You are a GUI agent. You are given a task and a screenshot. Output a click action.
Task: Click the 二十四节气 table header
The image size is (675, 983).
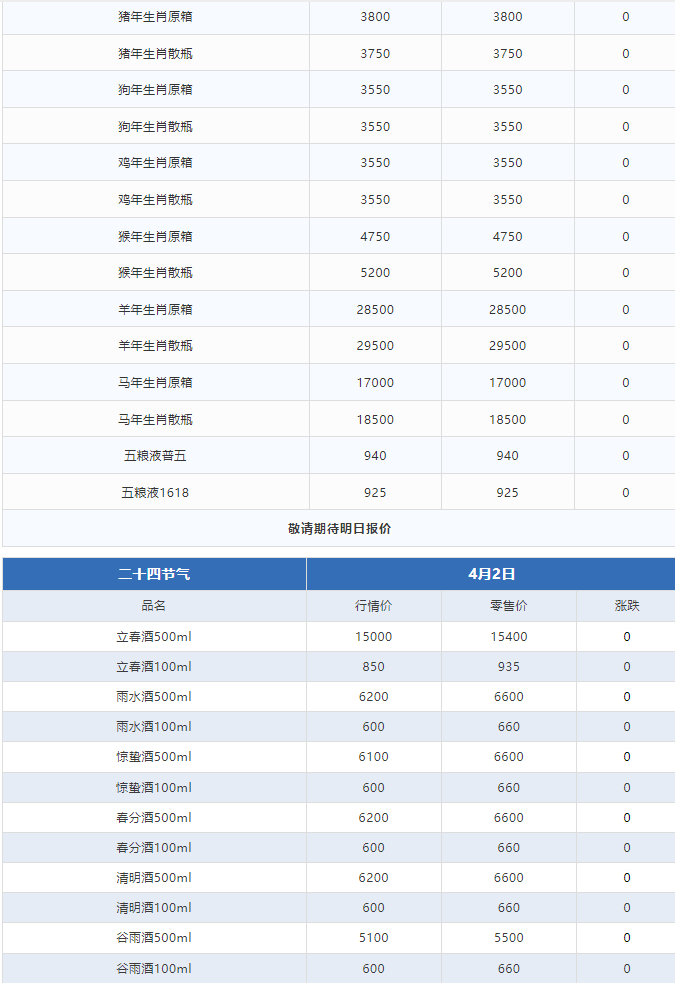tap(154, 574)
